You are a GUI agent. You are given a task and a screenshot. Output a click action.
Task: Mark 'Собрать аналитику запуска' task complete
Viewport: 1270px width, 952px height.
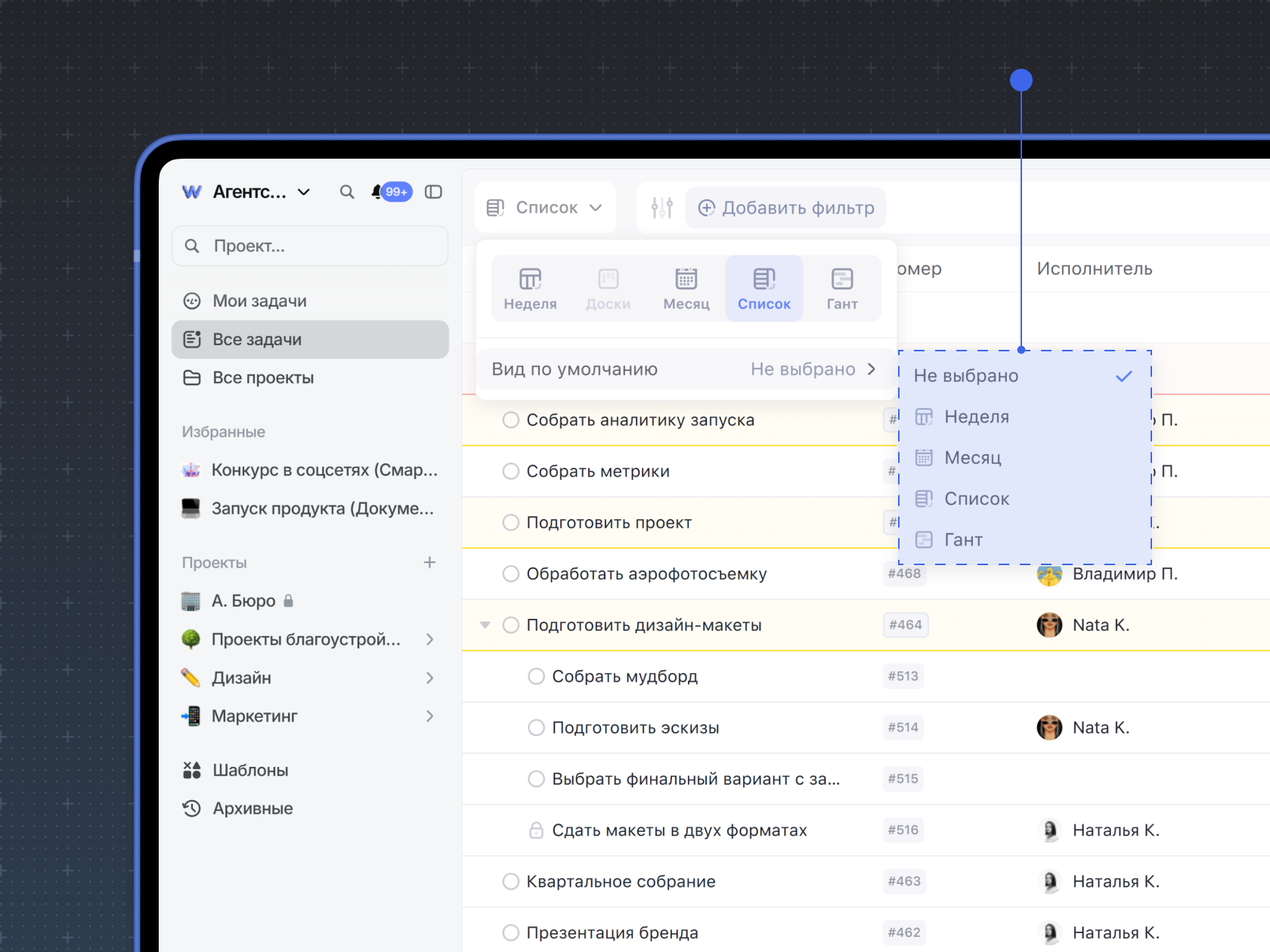[x=511, y=420]
